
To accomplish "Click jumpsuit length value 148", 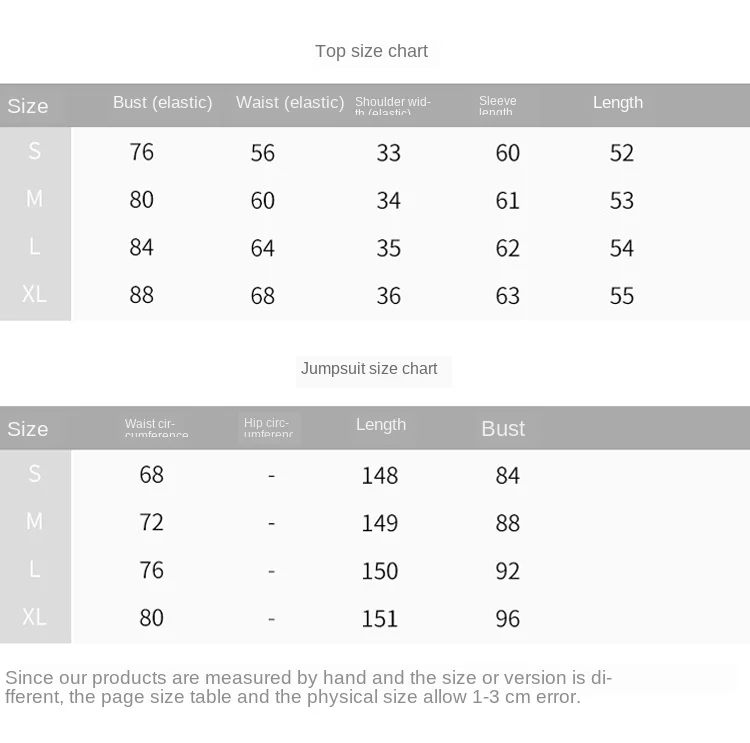I will tap(380, 476).
